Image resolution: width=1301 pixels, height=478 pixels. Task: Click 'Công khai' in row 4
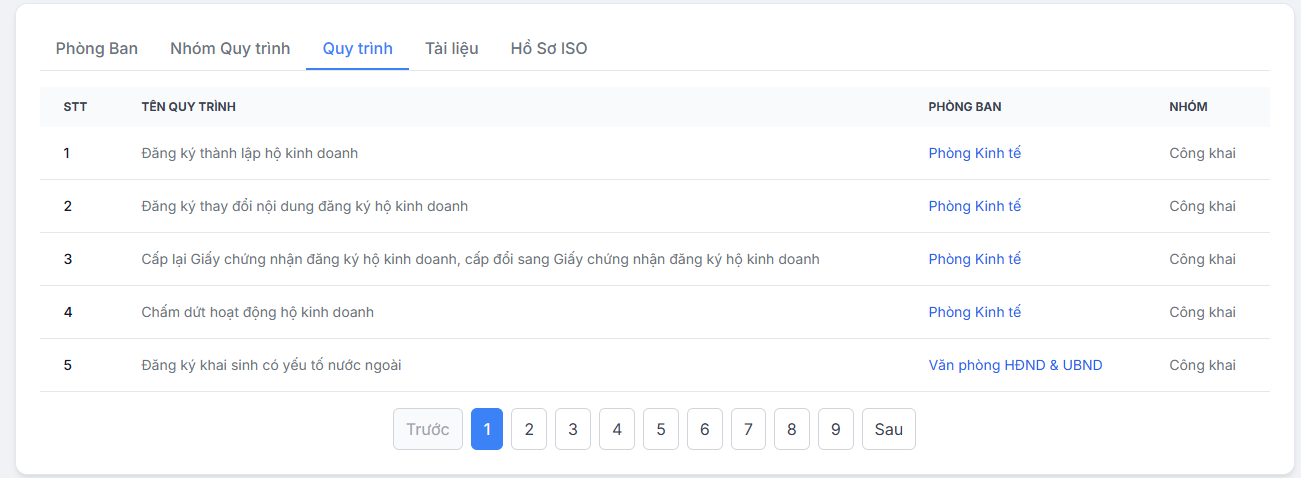1202,312
